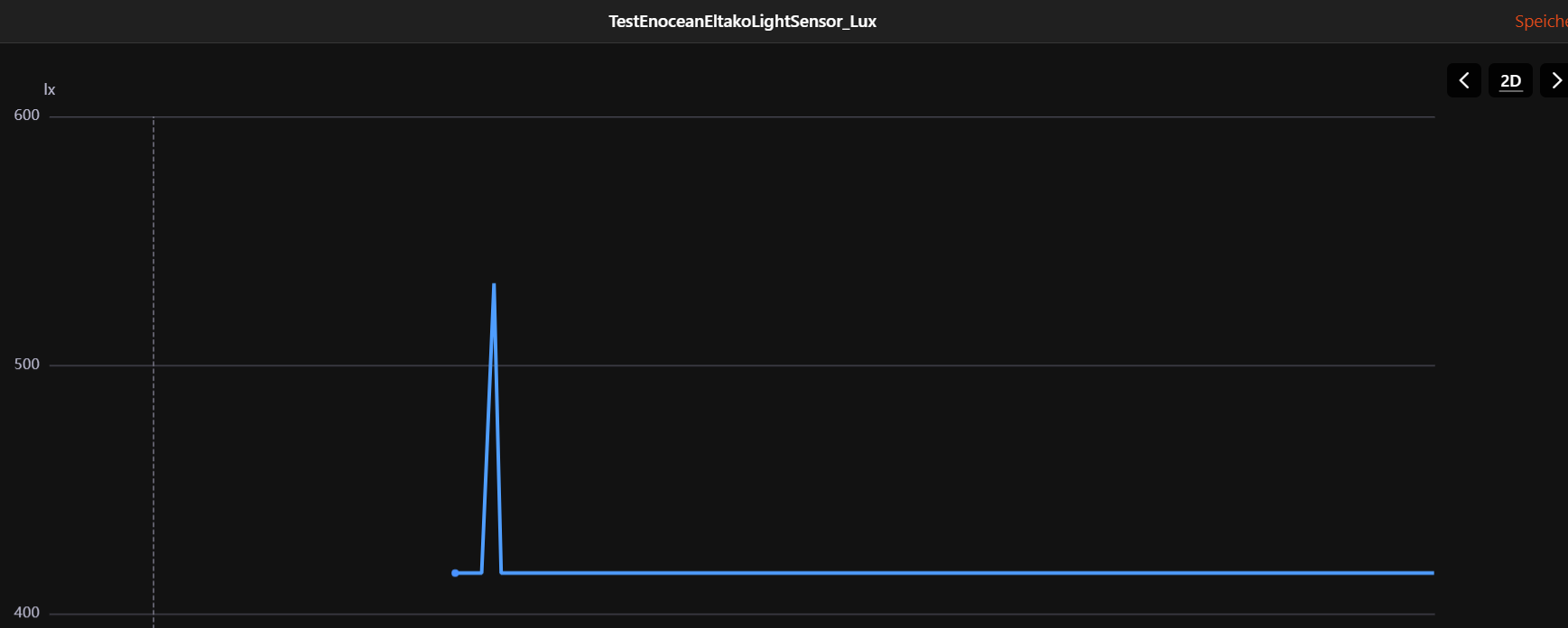Go to the previous time period with left chevron
Screen dimensions: 1568x628
(1463, 80)
